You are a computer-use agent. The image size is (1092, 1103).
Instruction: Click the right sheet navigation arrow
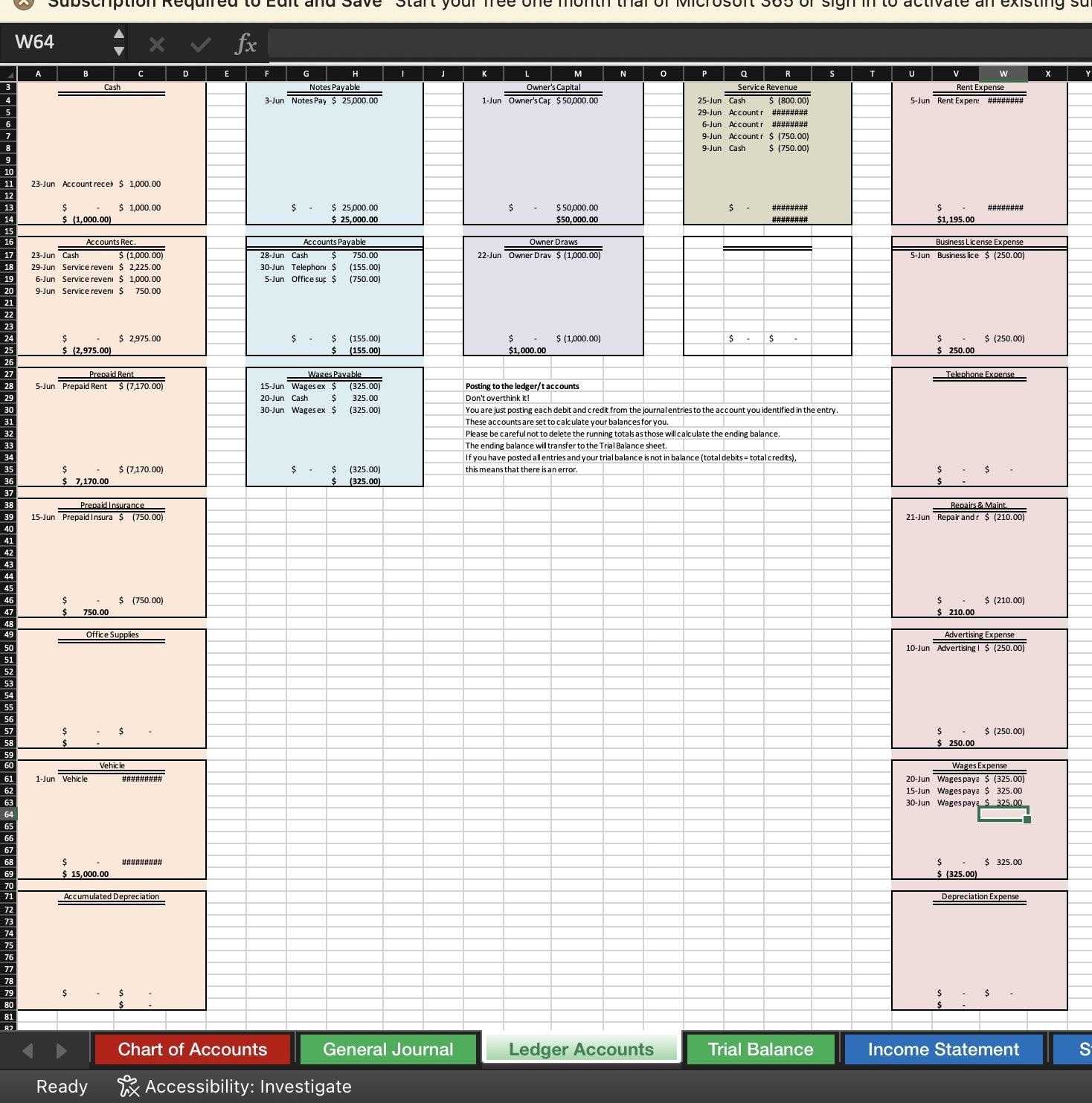62,1049
